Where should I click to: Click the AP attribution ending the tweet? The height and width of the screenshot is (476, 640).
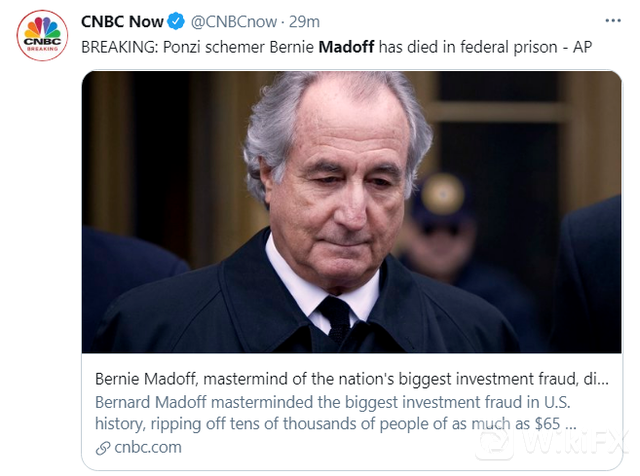click(574, 46)
